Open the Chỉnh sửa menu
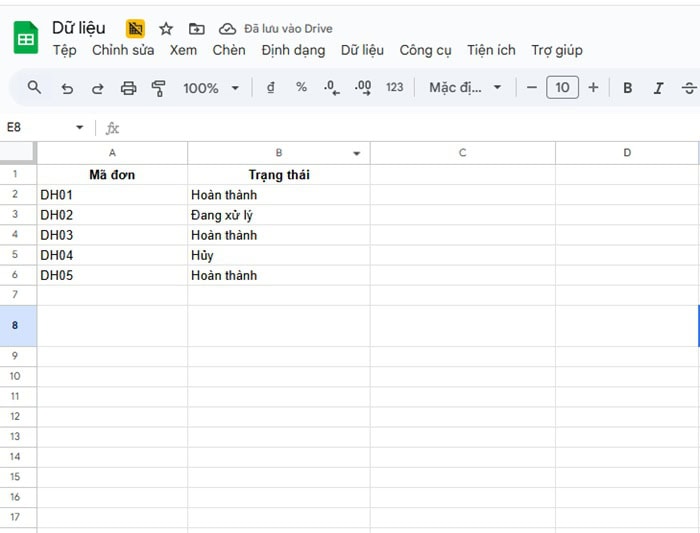The height and width of the screenshot is (533, 700). click(123, 50)
